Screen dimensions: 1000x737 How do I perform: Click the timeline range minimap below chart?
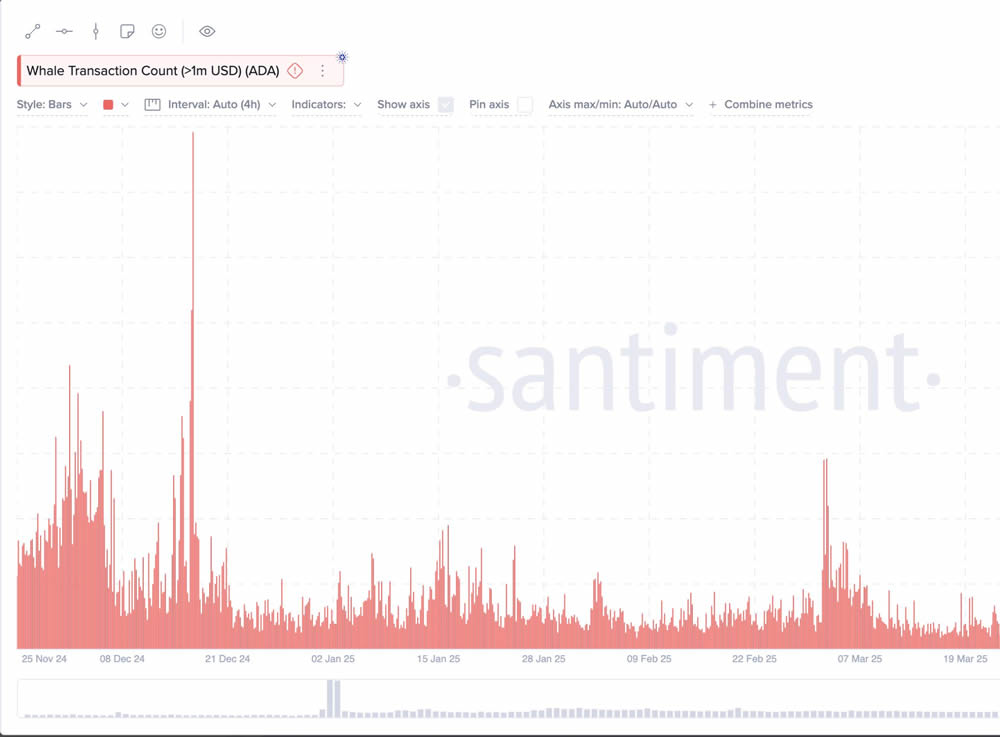(508, 699)
